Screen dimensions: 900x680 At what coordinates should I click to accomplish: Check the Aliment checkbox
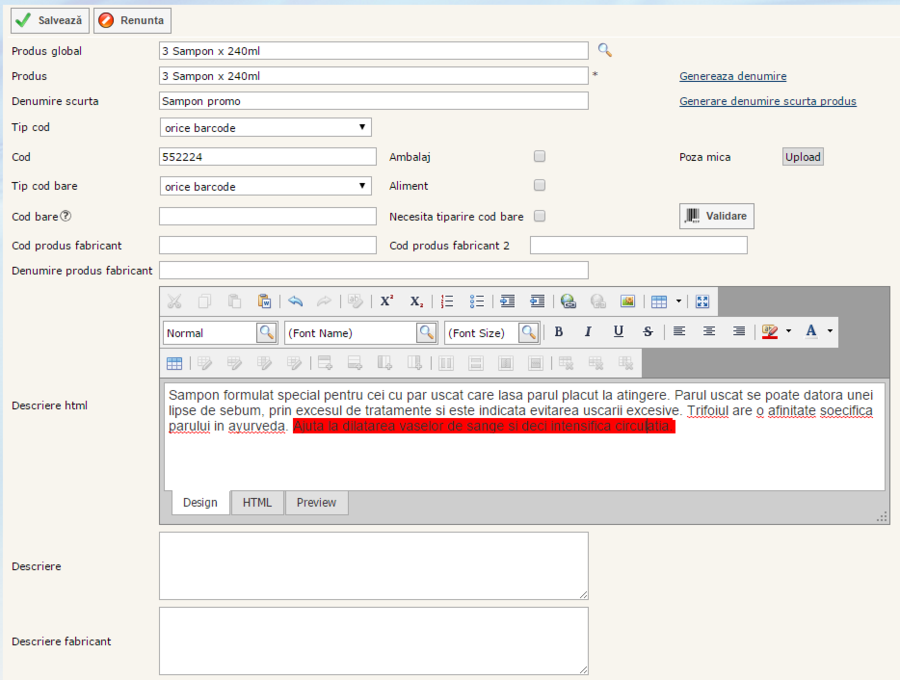[540, 185]
